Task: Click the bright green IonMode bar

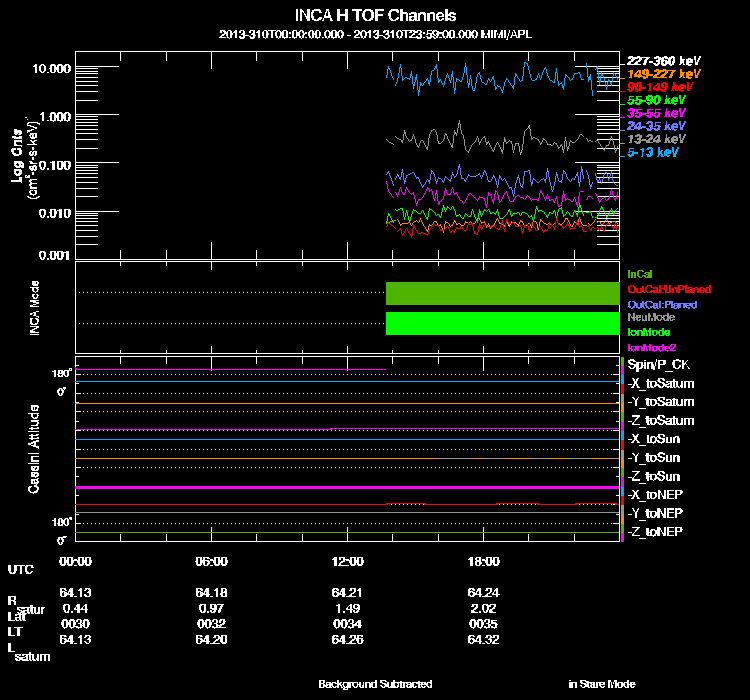Action: [503, 323]
